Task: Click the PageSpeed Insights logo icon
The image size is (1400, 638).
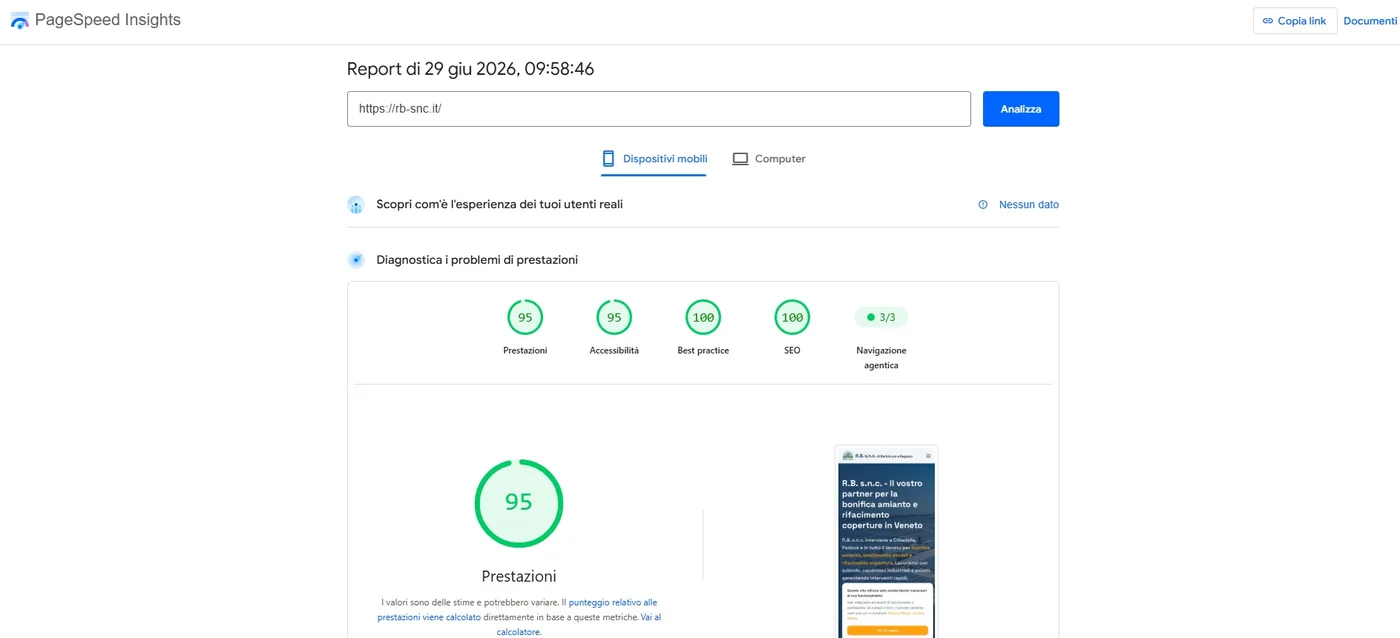Action: 20,20
